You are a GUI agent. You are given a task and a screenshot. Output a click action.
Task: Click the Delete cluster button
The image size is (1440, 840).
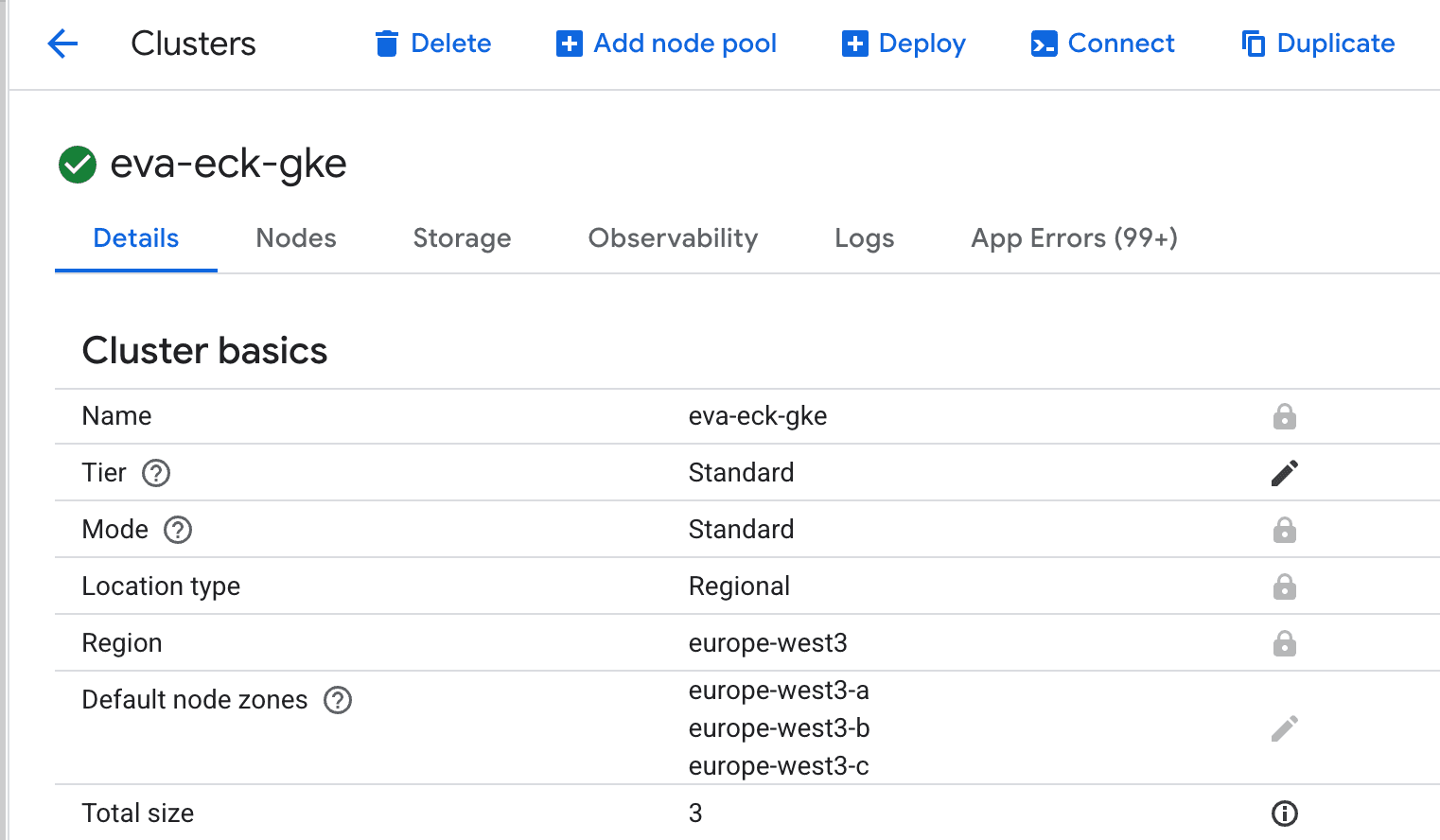pyautogui.click(x=433, y=44)
